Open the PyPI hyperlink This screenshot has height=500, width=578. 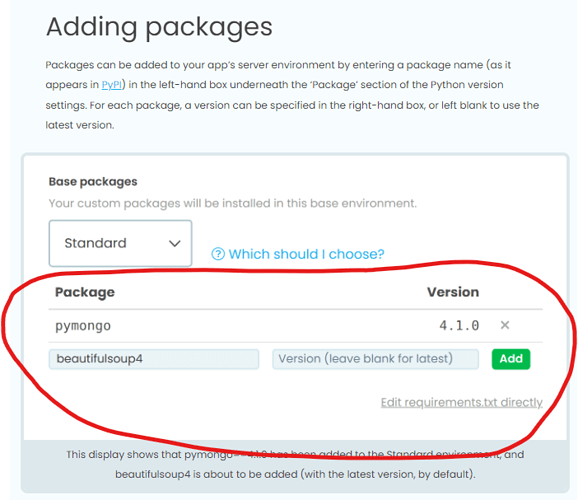[x=111, y=85]
